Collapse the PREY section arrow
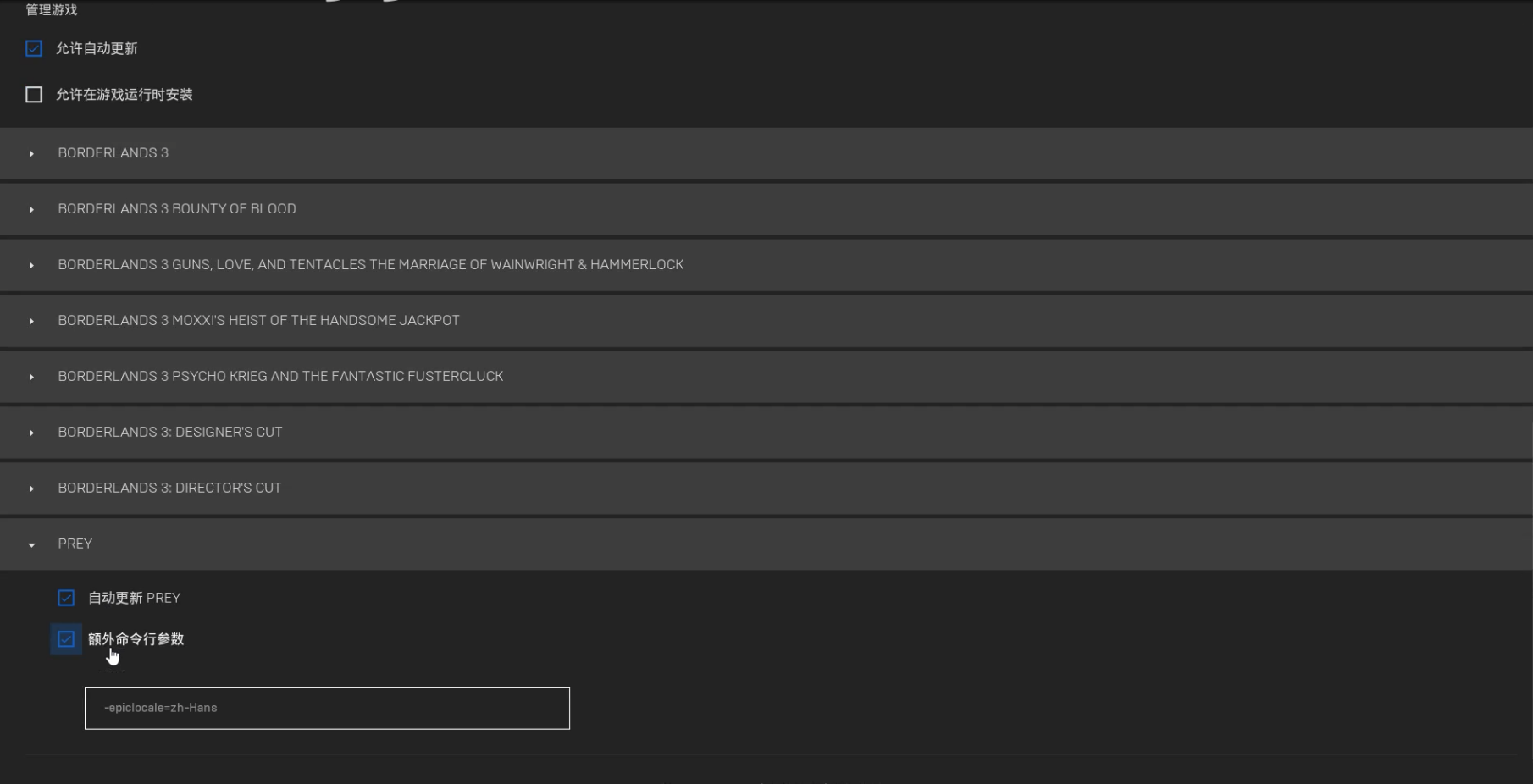 pos(31,544)
